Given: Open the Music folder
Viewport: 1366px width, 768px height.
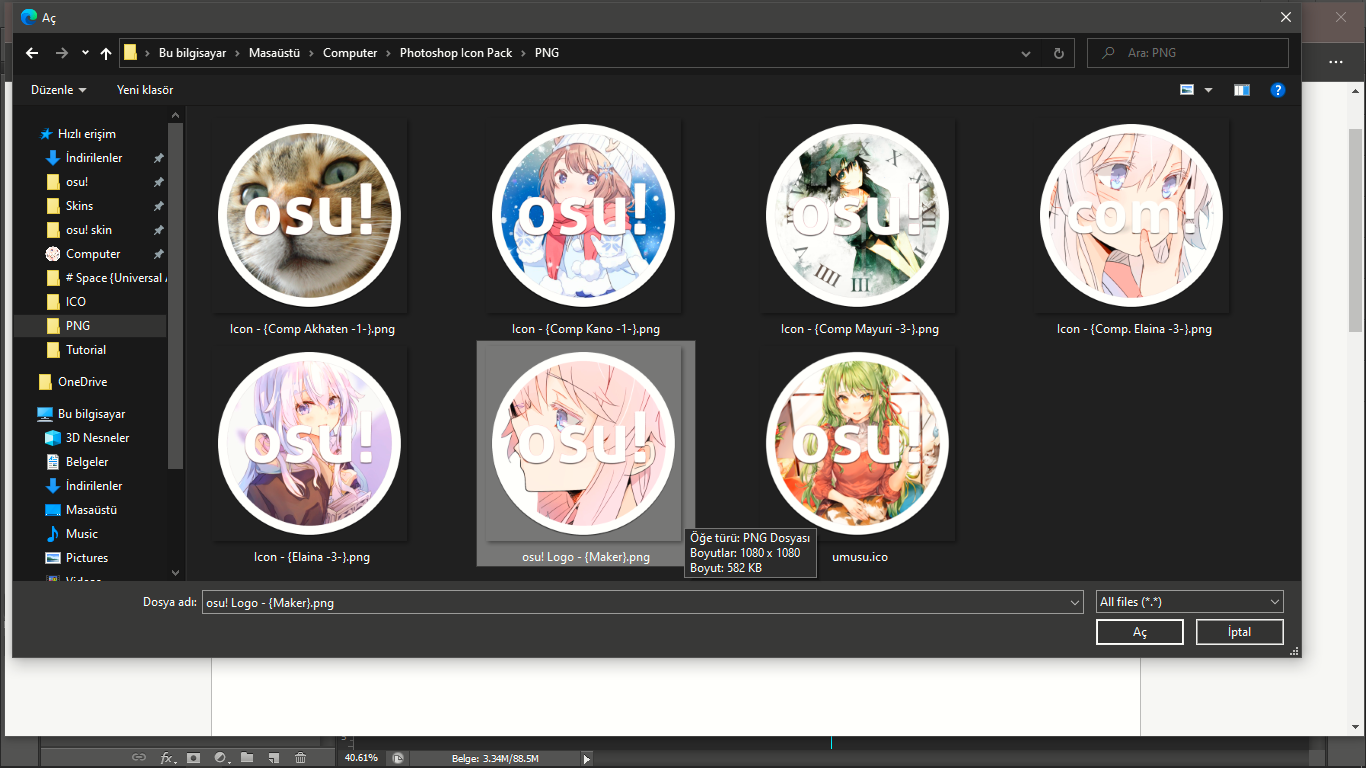Looking at the screenshot, I should (82, 534).
